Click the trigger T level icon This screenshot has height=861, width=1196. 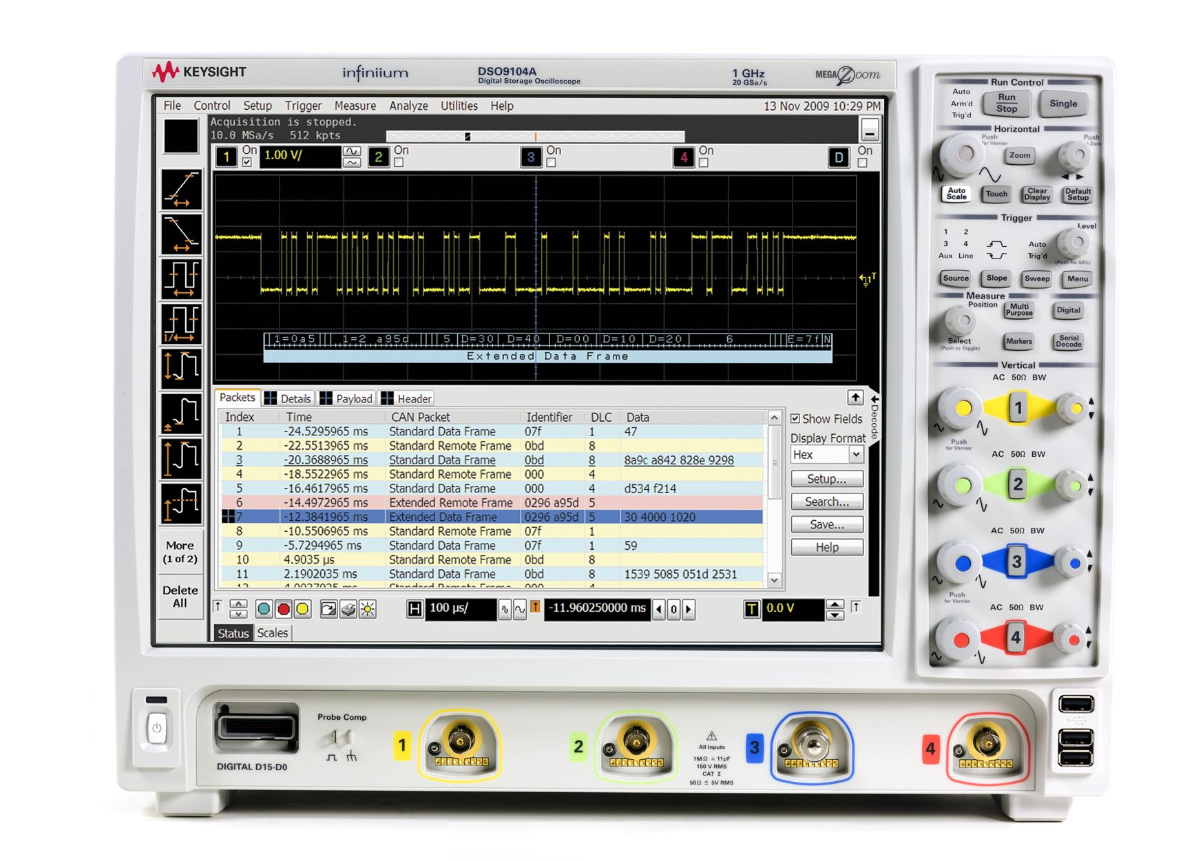point(752,609)
